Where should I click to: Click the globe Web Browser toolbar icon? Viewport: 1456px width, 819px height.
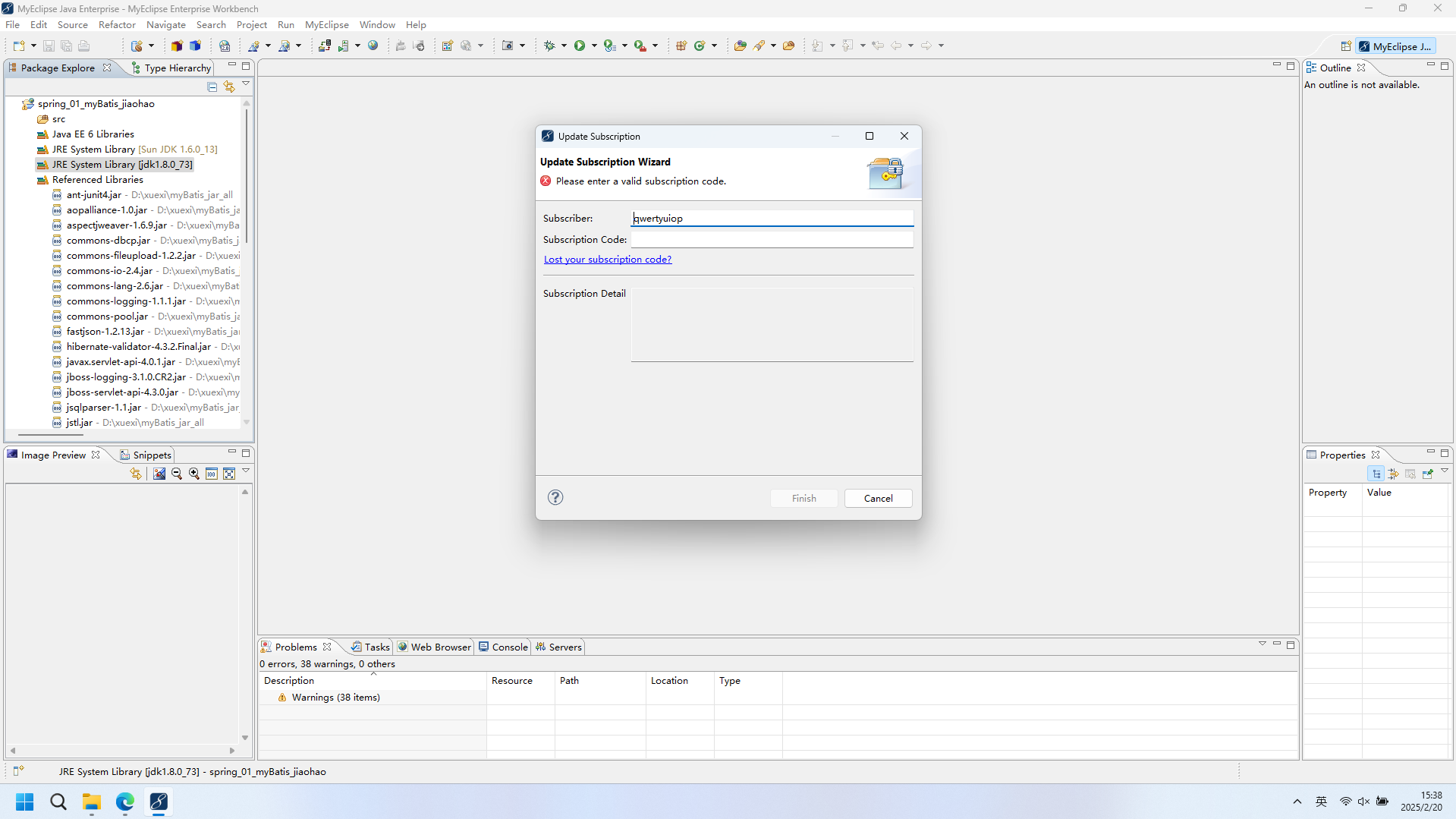click(373, 46)
